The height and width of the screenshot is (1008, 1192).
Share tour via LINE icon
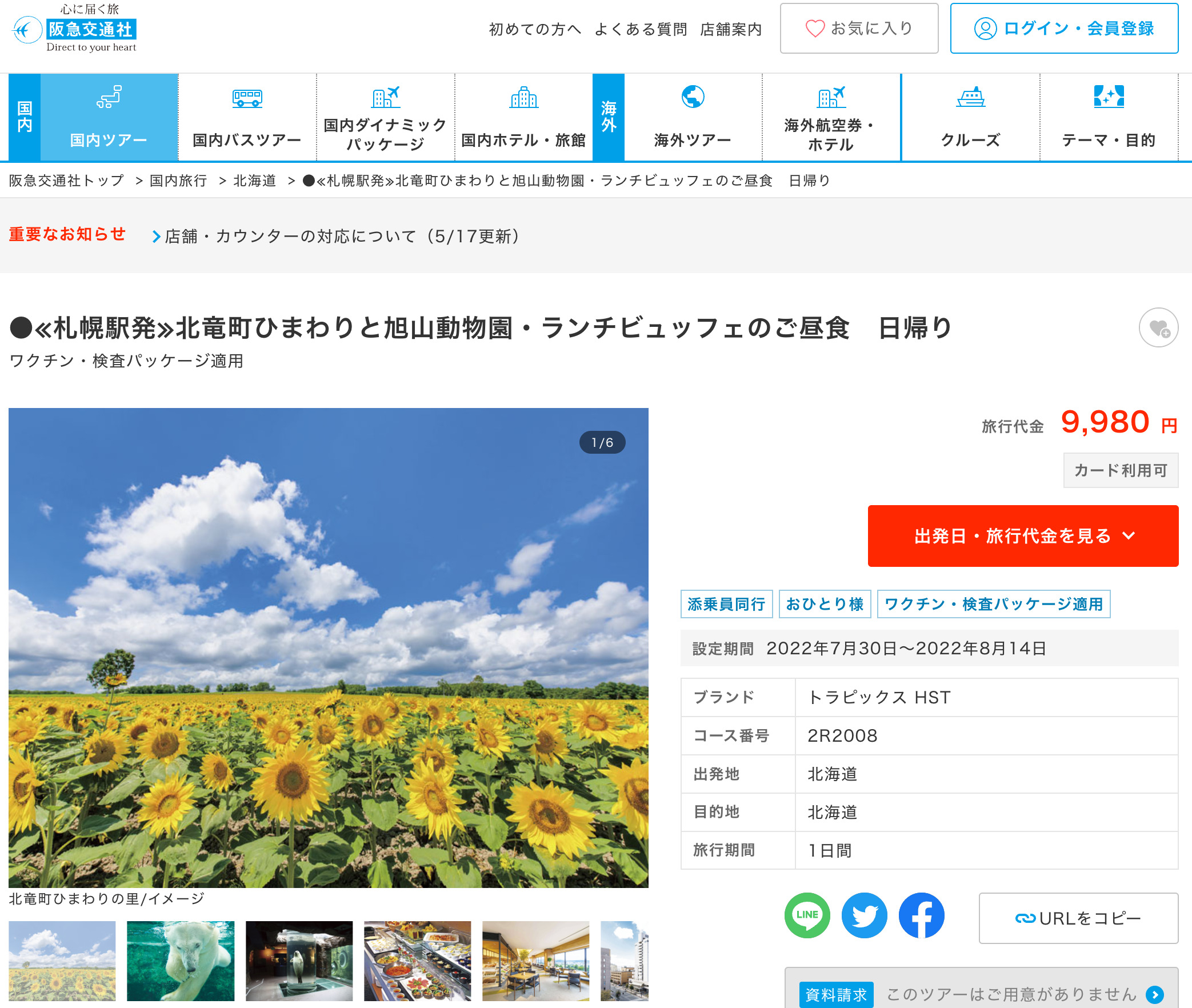coord(807,915)
